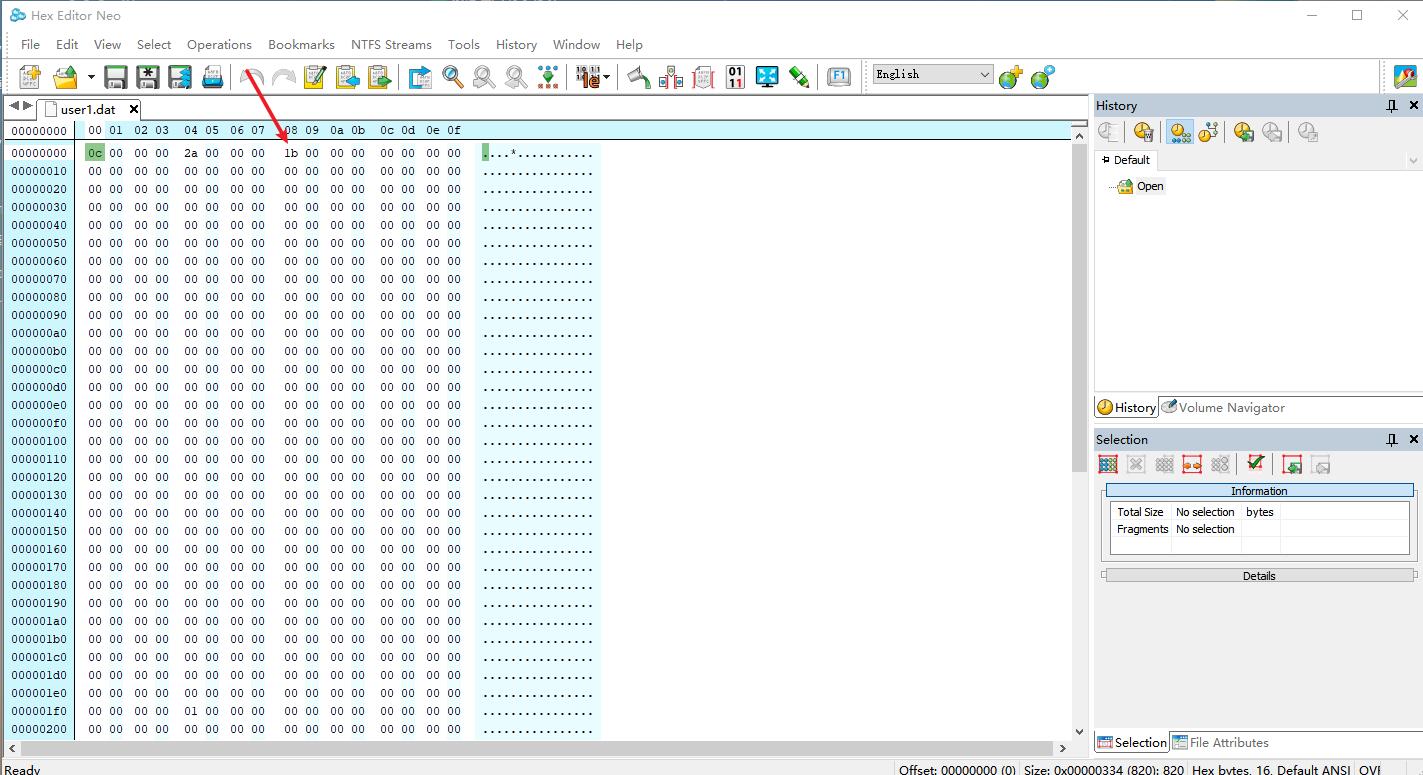Close the History panel
Viewport: 1423px width, 775px height.
1414,105
